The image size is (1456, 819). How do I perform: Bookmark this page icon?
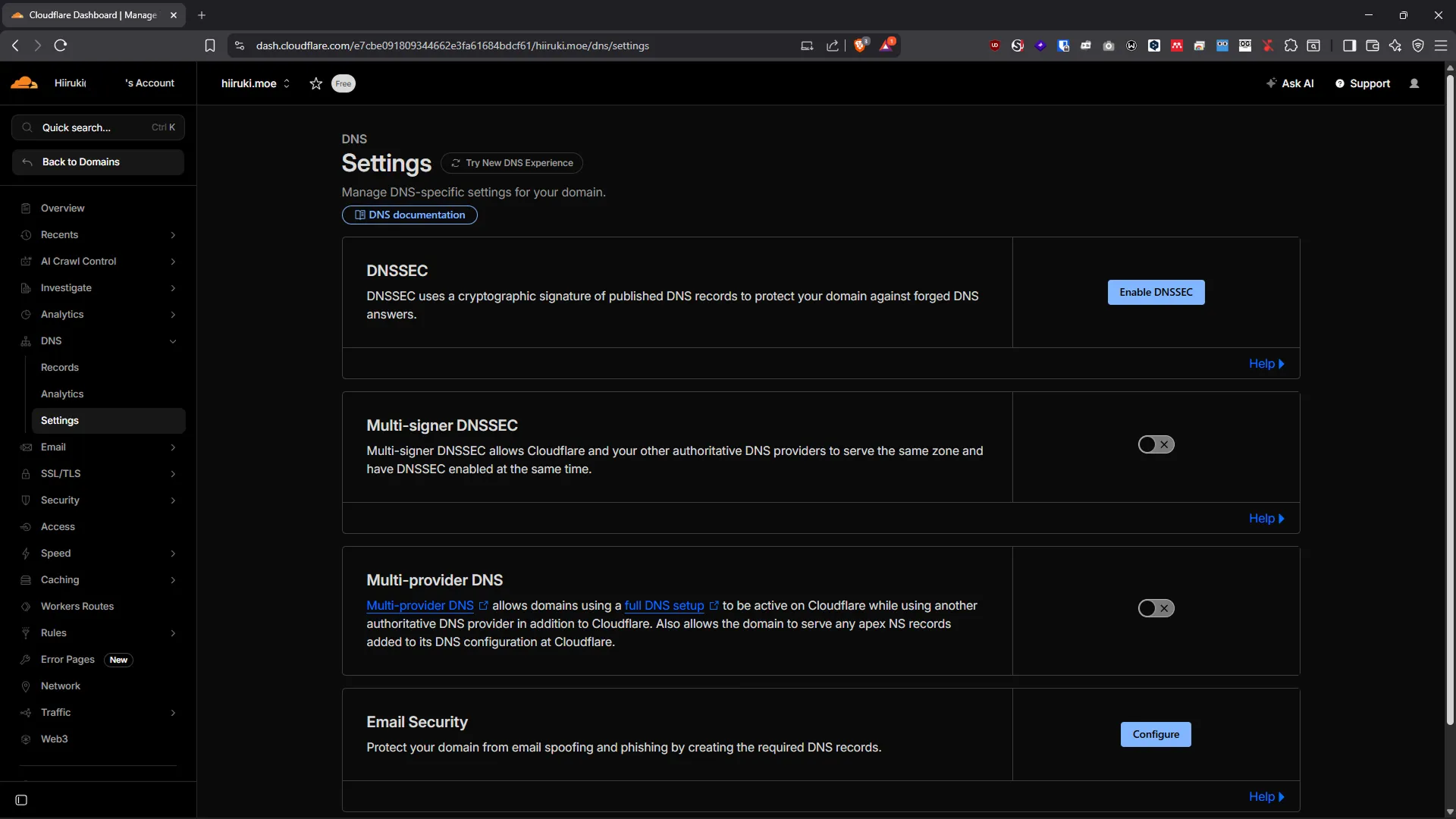point(210,45)
